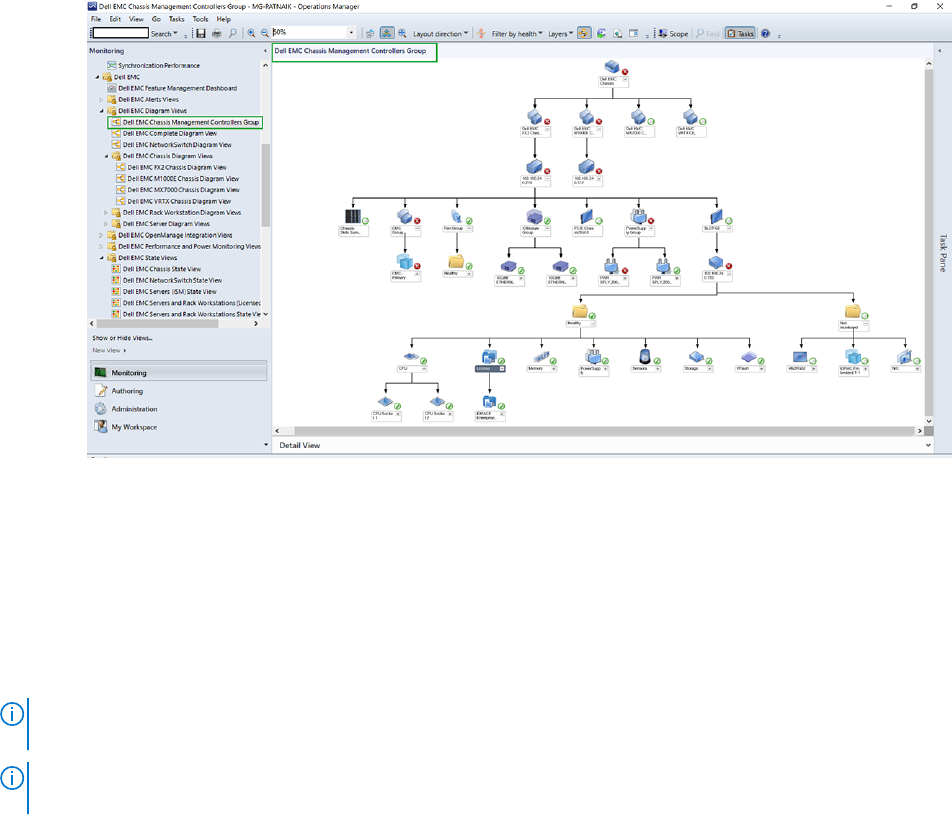Image resolution: width=952 pixels, height=815 pixels.
Task: Select the NIC node icon
Action: coord(905,357)
